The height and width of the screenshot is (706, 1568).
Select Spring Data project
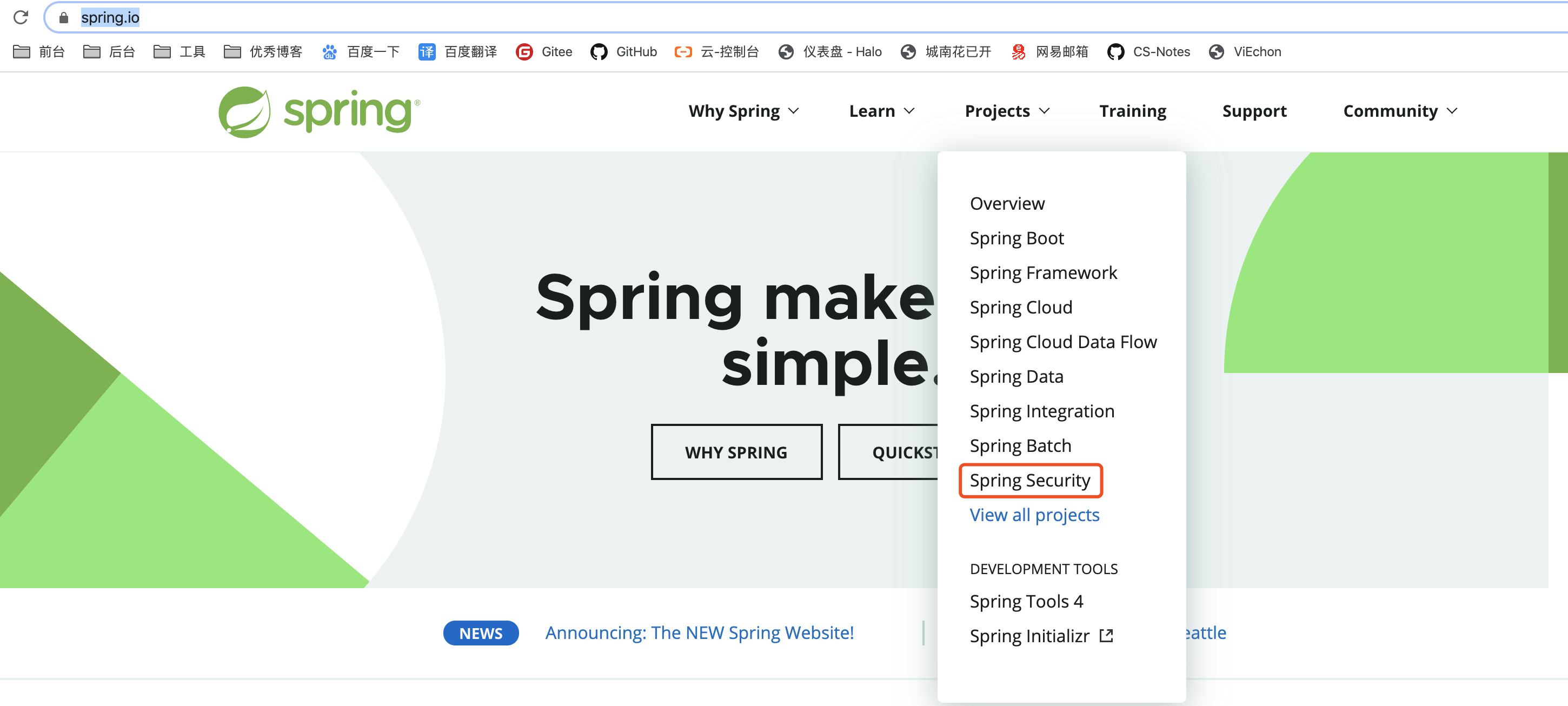coord(1016,377)
